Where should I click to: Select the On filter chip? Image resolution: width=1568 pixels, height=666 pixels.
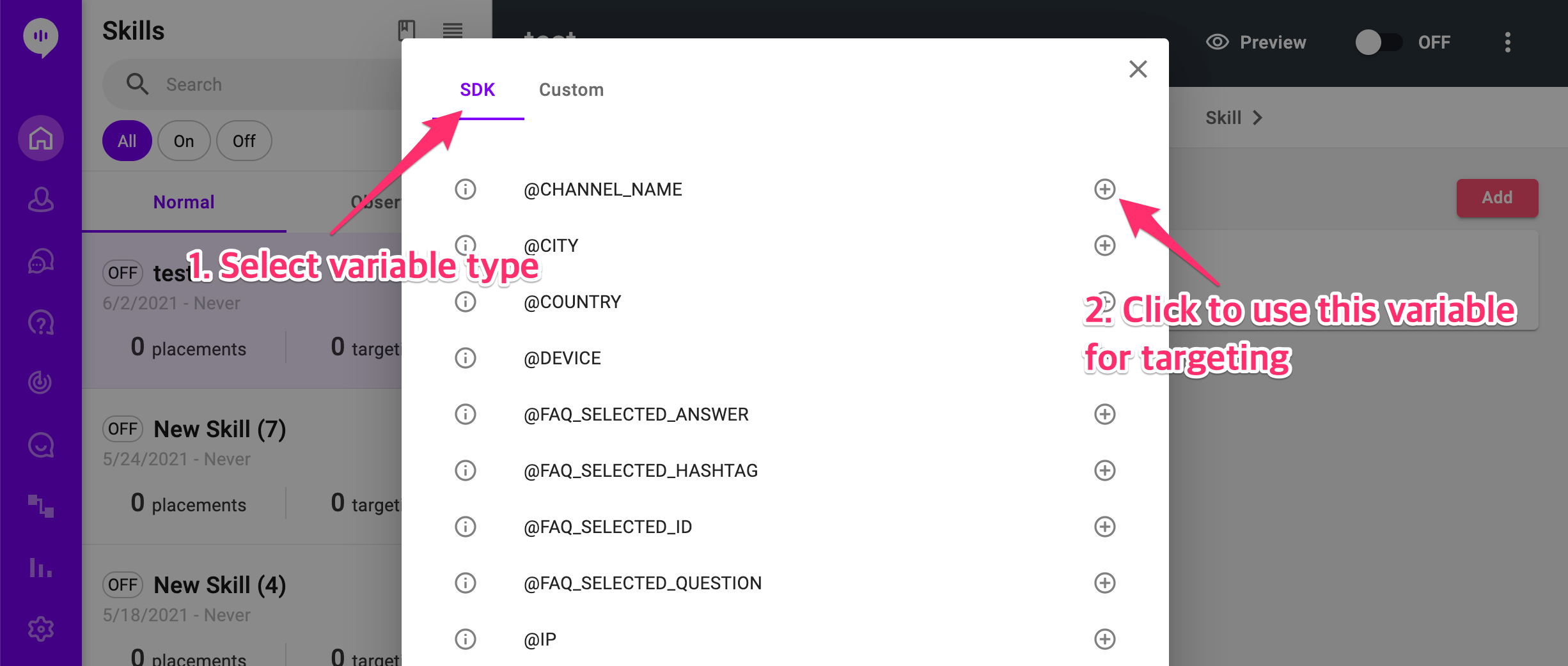[184, 141]
